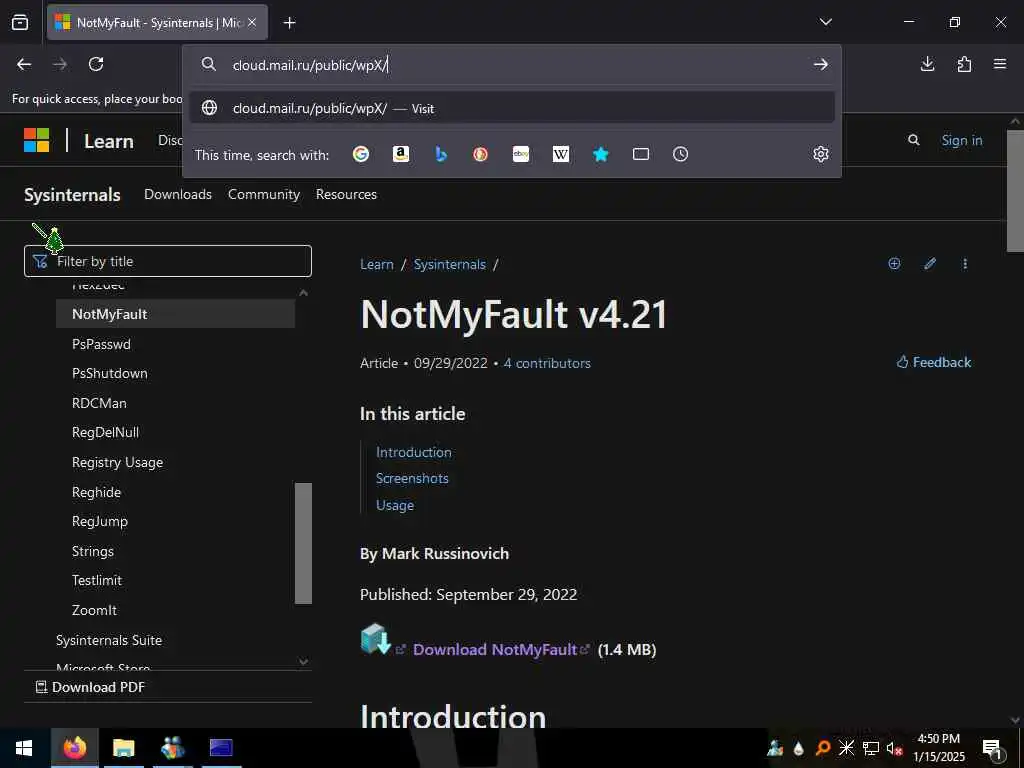
Task: Open the Firefox application menu
Action: pyautogui.click(x=1000, y=64)
